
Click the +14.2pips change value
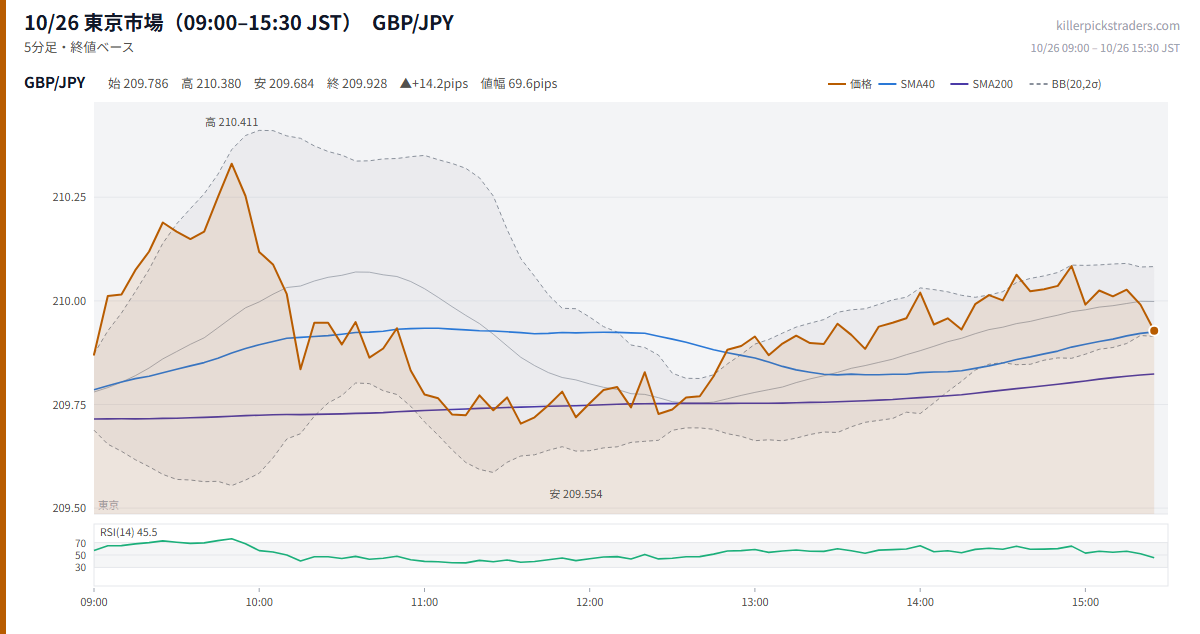click(434, 84)
